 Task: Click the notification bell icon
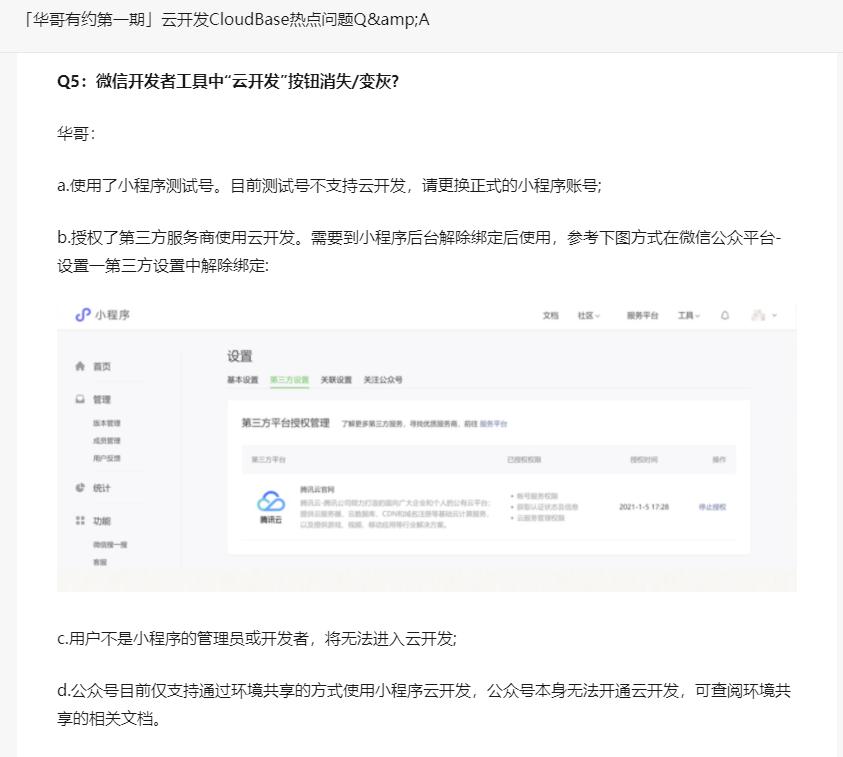(x=725, y=316)
